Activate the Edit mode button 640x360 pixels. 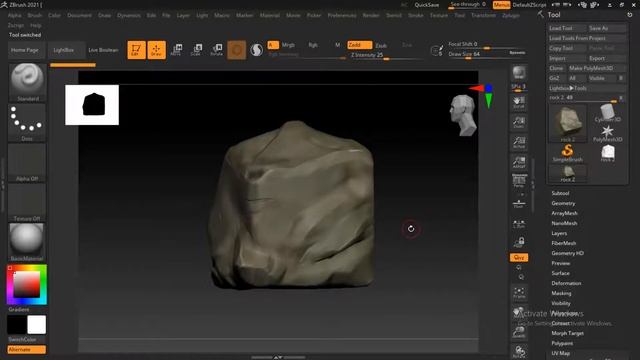136,50
